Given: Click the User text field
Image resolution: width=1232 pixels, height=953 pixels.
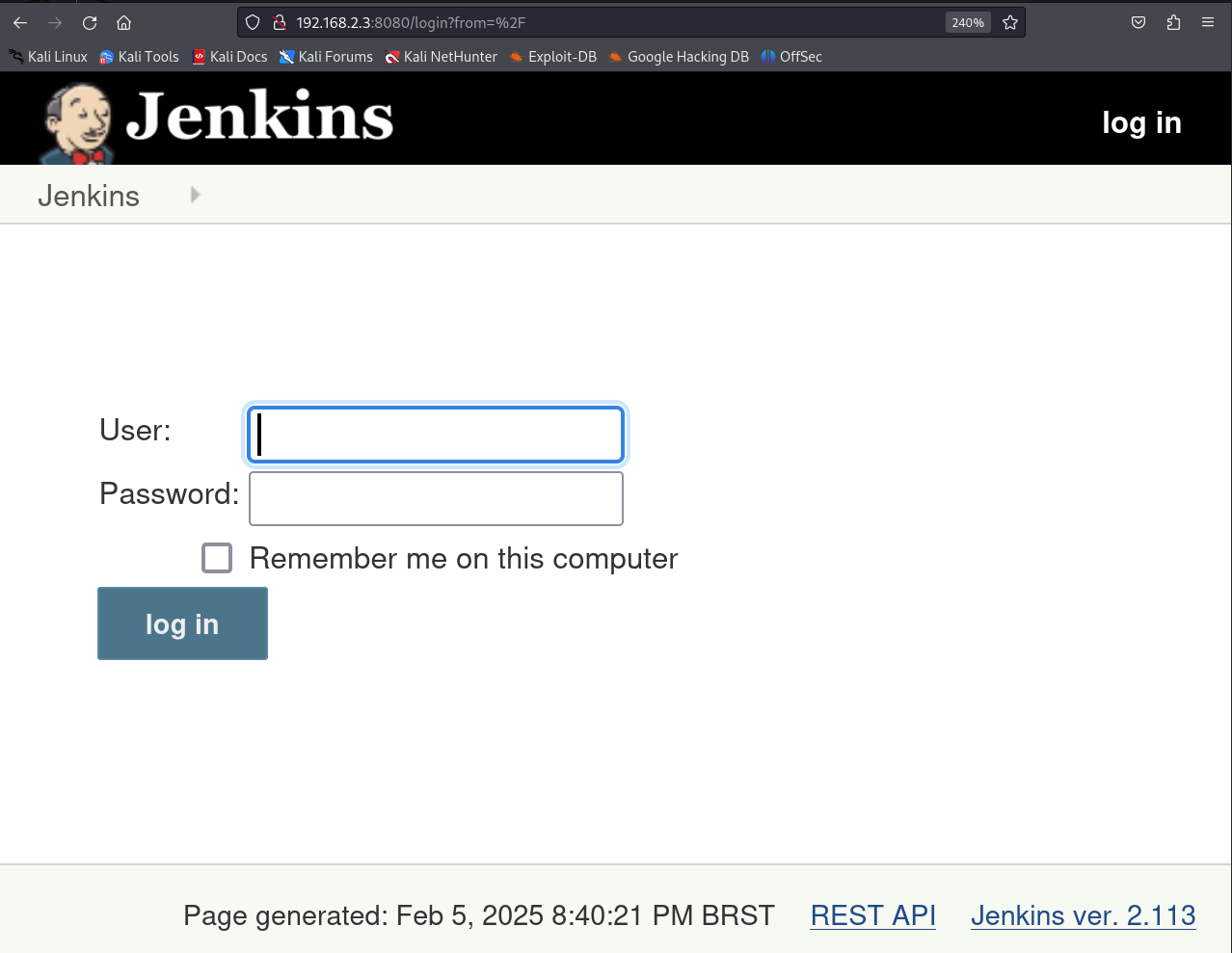Looking at the screenshot, I should pyautogui.click(x=436, y=435).
